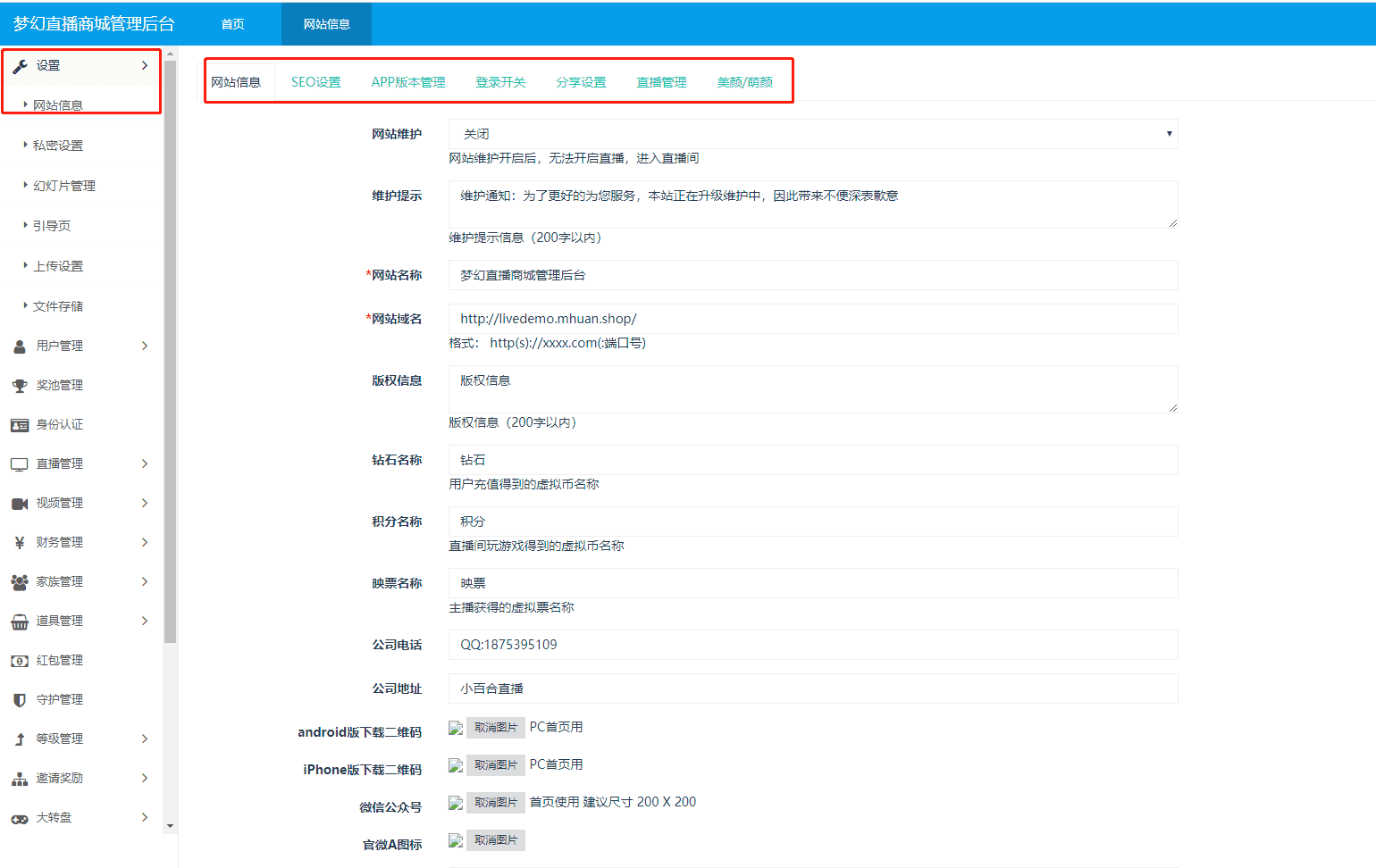1376x868 pixels.
Task: Open the 分享设置 tab
Action: 581,82
